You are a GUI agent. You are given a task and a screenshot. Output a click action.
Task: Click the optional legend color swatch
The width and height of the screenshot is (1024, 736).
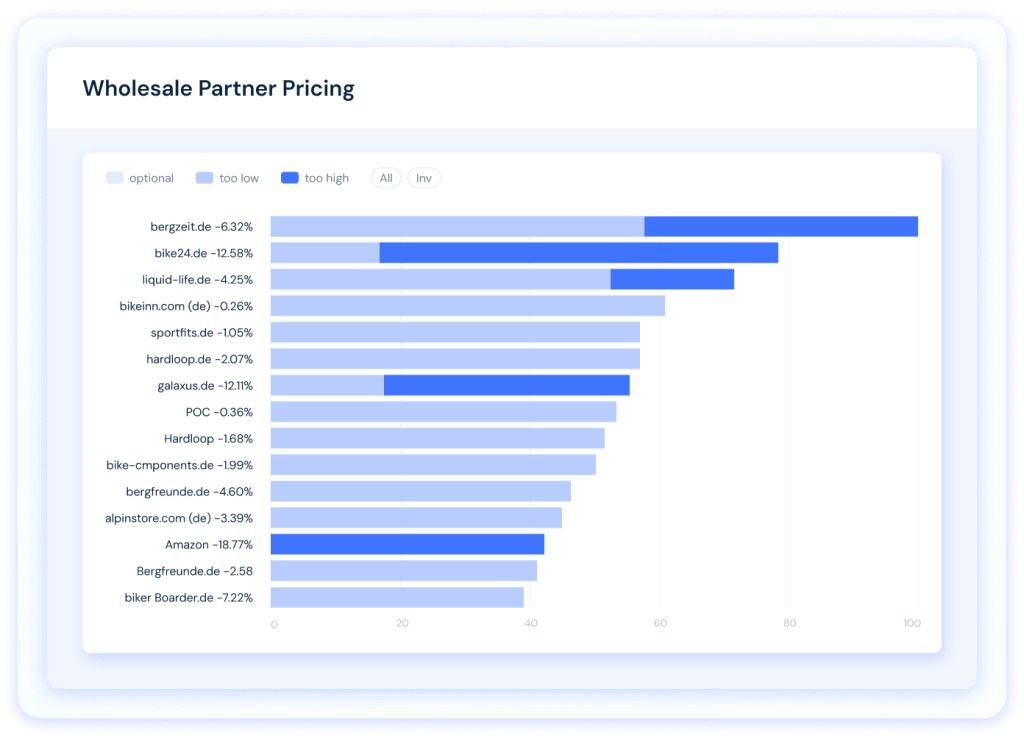(114, 178)
